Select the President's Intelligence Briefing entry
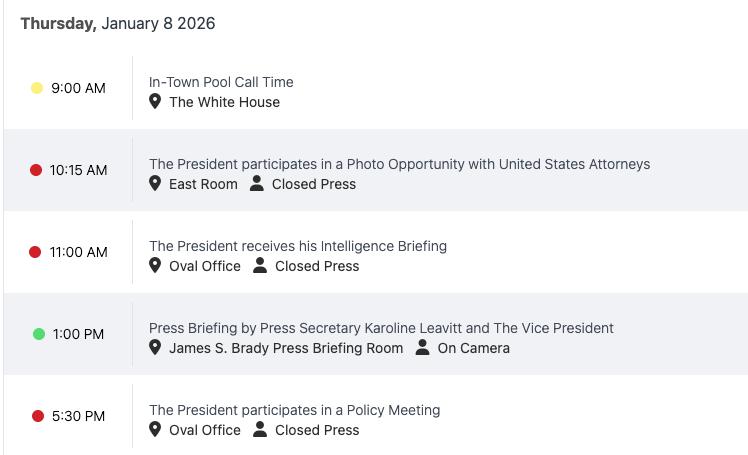748x455 pixels. 297,246
